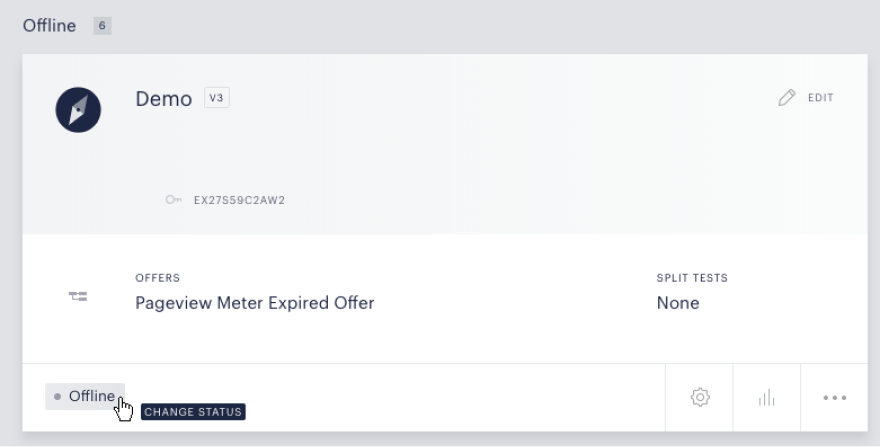Click the key icon beside the ID
Screen dimensions: 880x447
click(x=173, y=199)
